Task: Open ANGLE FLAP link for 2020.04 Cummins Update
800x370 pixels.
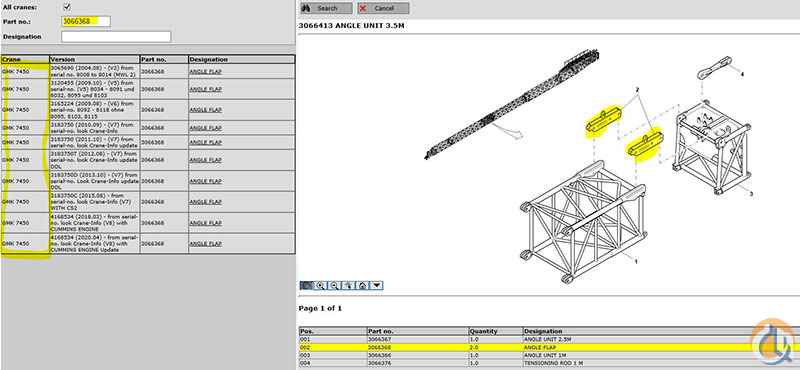Action: pos(206,244)
